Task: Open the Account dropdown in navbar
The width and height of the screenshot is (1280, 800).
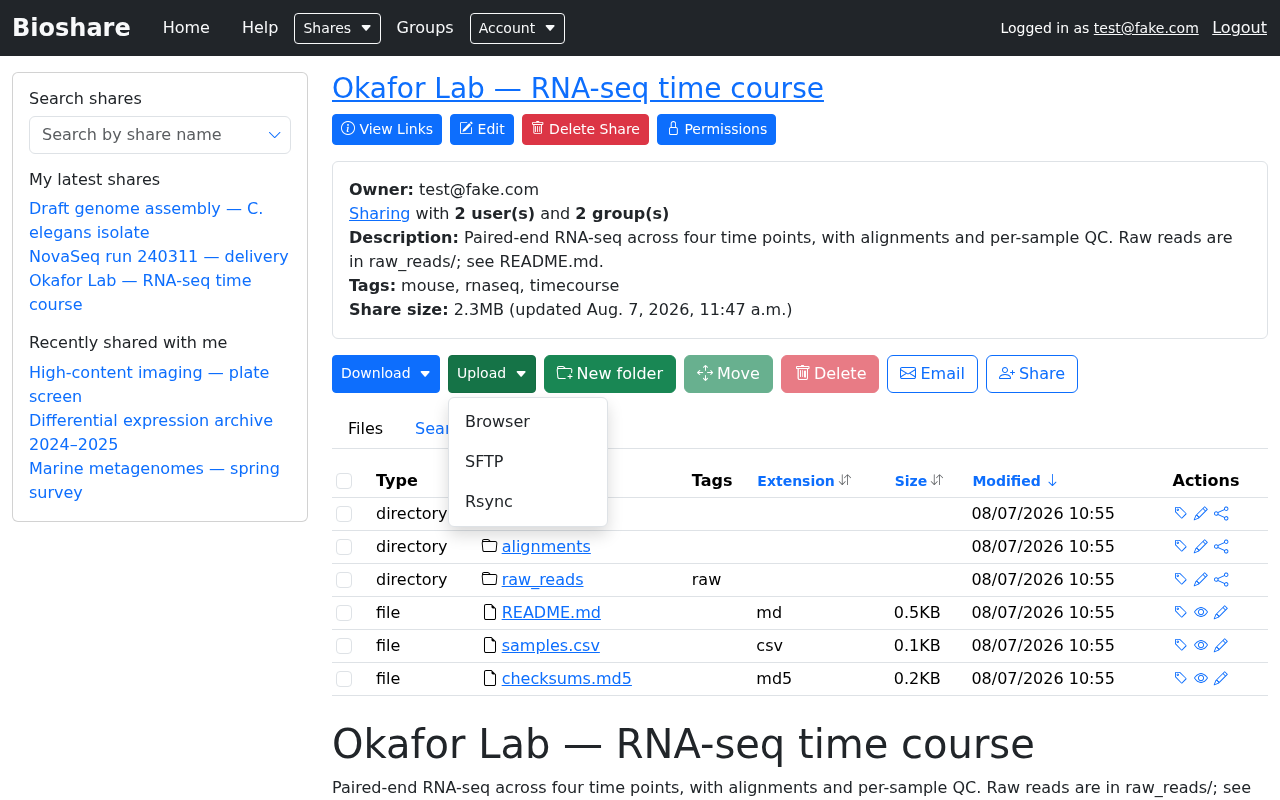Action: point(517,28)
